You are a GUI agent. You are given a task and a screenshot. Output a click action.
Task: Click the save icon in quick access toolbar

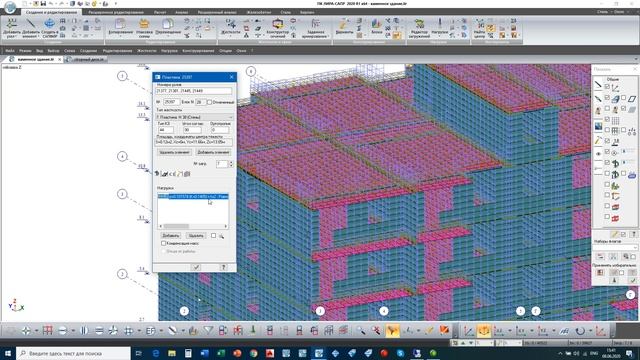43,4
